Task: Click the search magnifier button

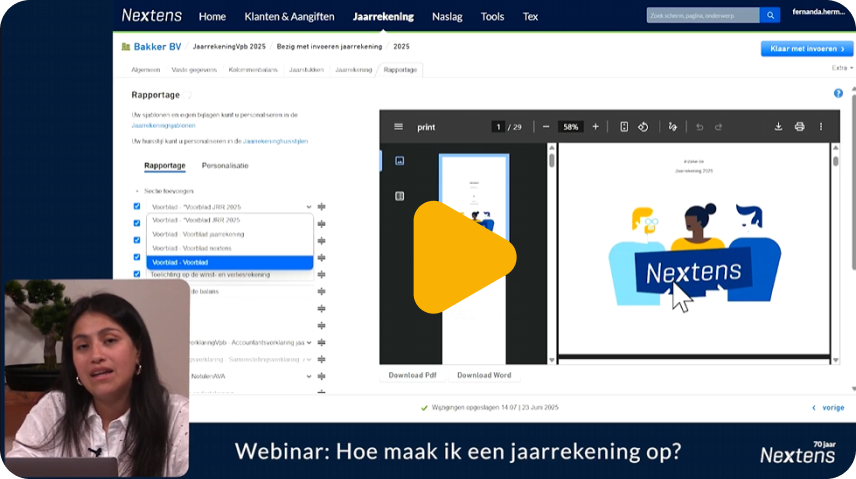Action: pyautogui.click(x=769, y=15)
